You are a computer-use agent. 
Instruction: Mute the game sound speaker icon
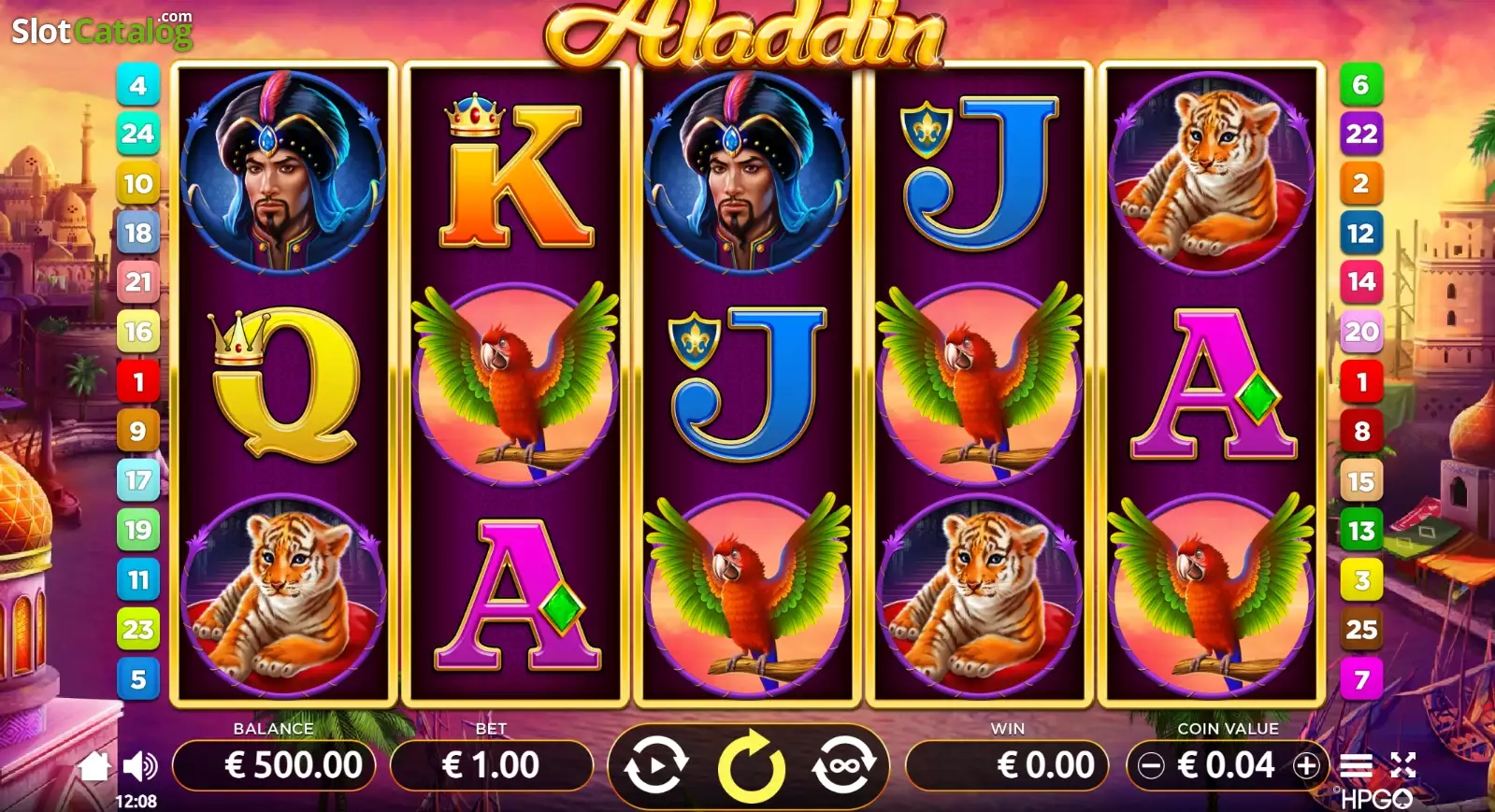click(140, 766)
